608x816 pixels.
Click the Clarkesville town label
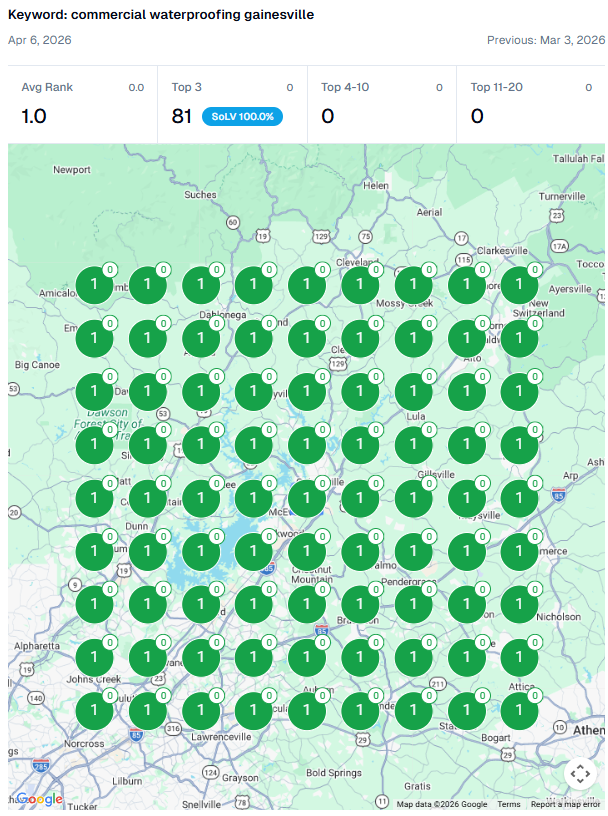point(502,250)
